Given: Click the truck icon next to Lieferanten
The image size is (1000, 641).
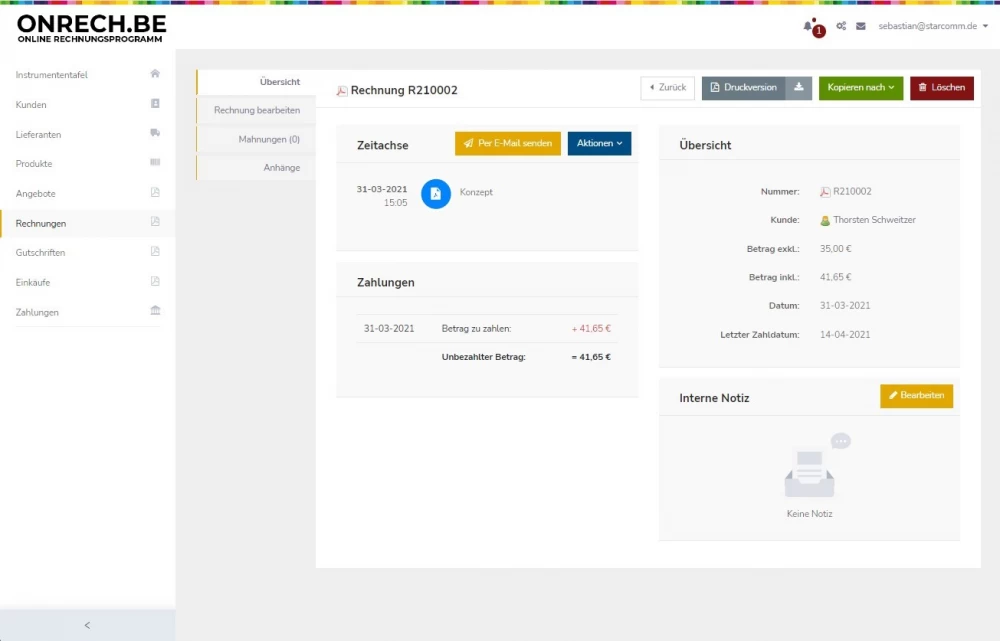Looking at the screenshot, I should coord(155,133).
